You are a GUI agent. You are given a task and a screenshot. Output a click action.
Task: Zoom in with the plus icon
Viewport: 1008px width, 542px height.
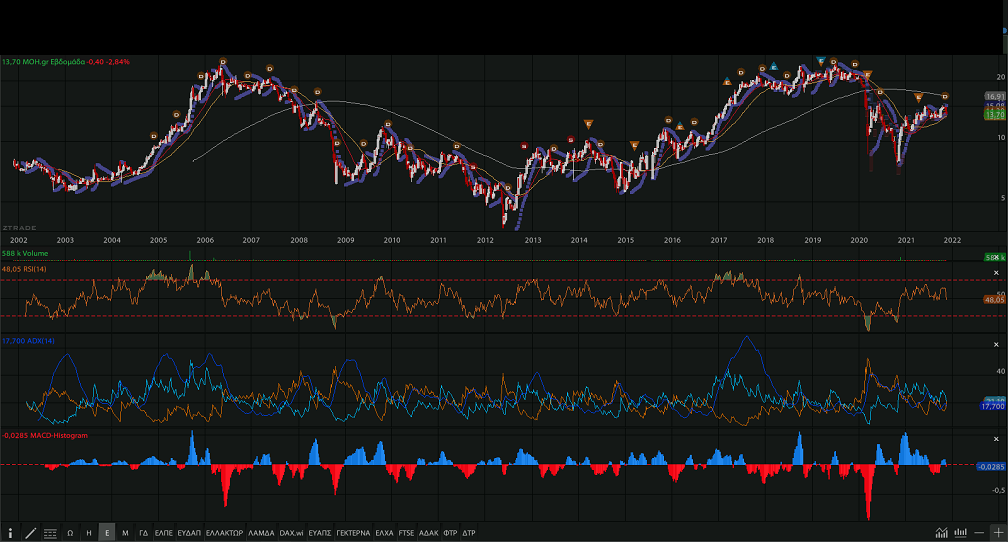pos(997,533)
